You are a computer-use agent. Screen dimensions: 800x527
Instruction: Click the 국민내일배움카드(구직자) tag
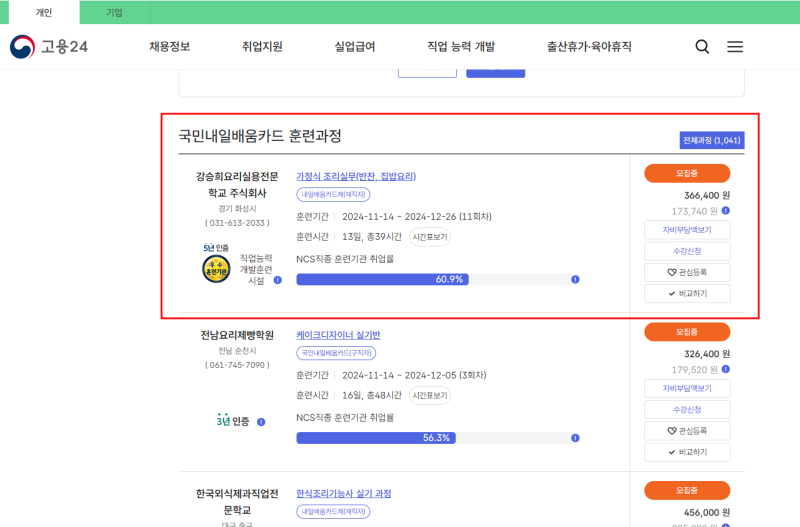tap(336, 353)
